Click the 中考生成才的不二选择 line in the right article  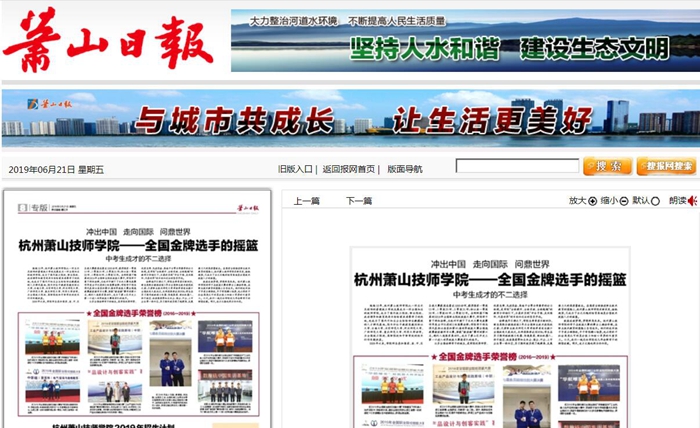coord(490,295)
